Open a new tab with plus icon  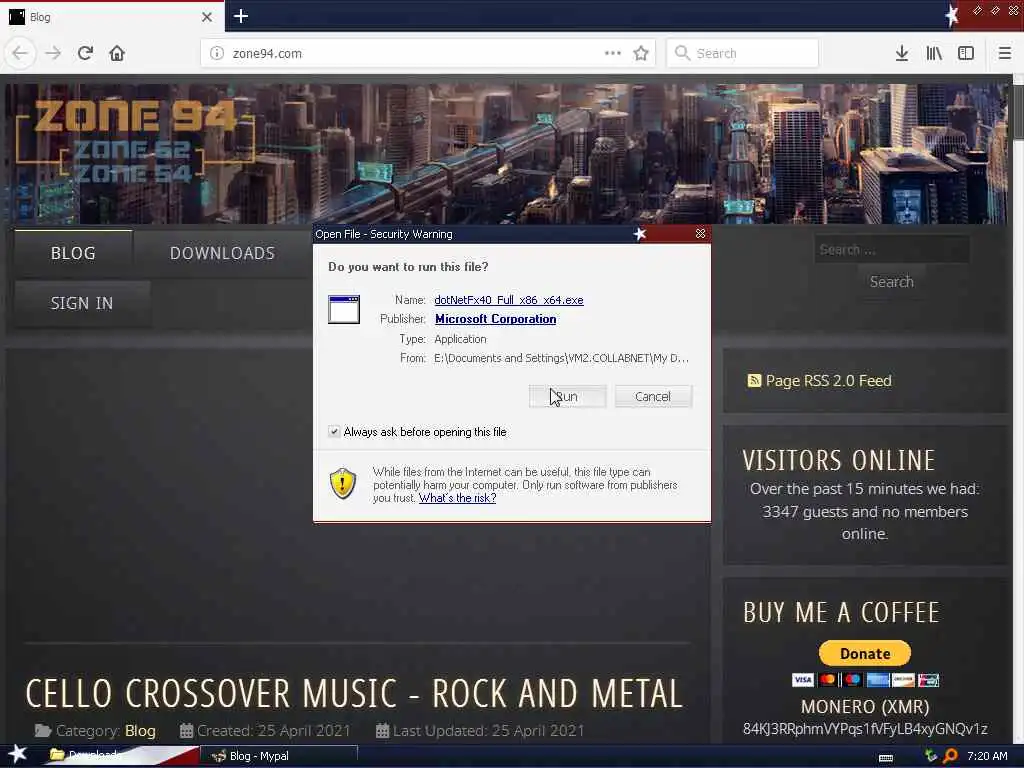[x=241, y=16]
